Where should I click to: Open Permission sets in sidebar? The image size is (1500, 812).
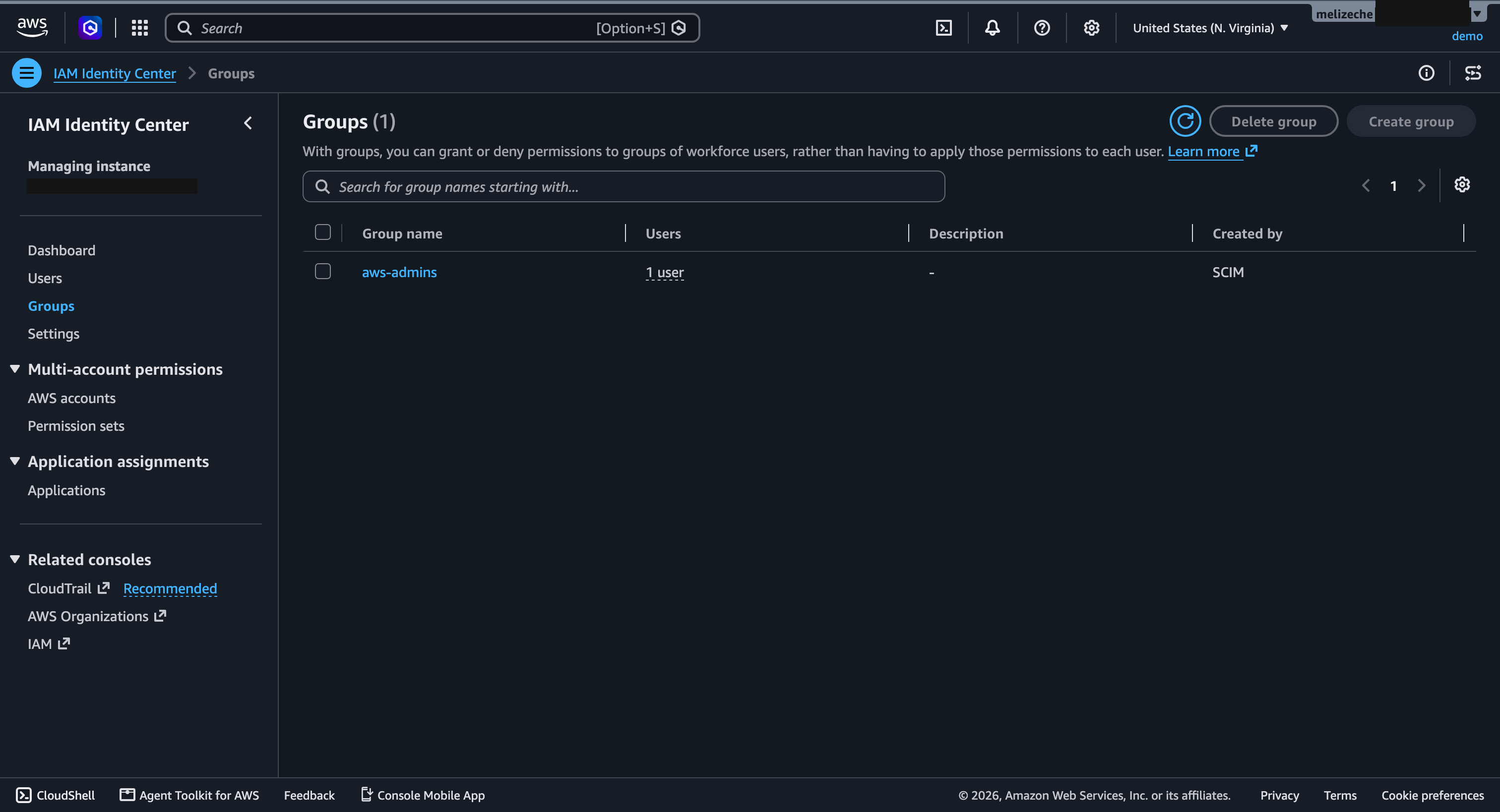click(76, 426)
